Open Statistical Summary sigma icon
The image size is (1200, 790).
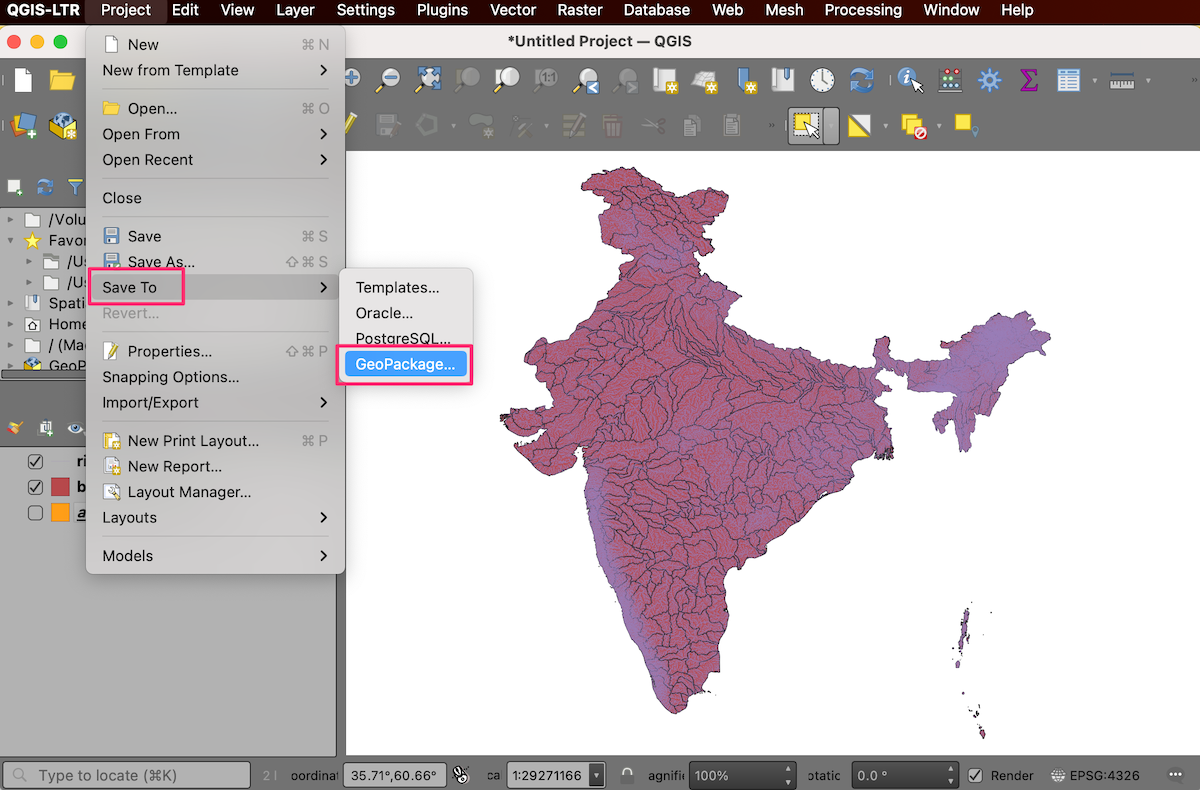(x=1028, y=80)
